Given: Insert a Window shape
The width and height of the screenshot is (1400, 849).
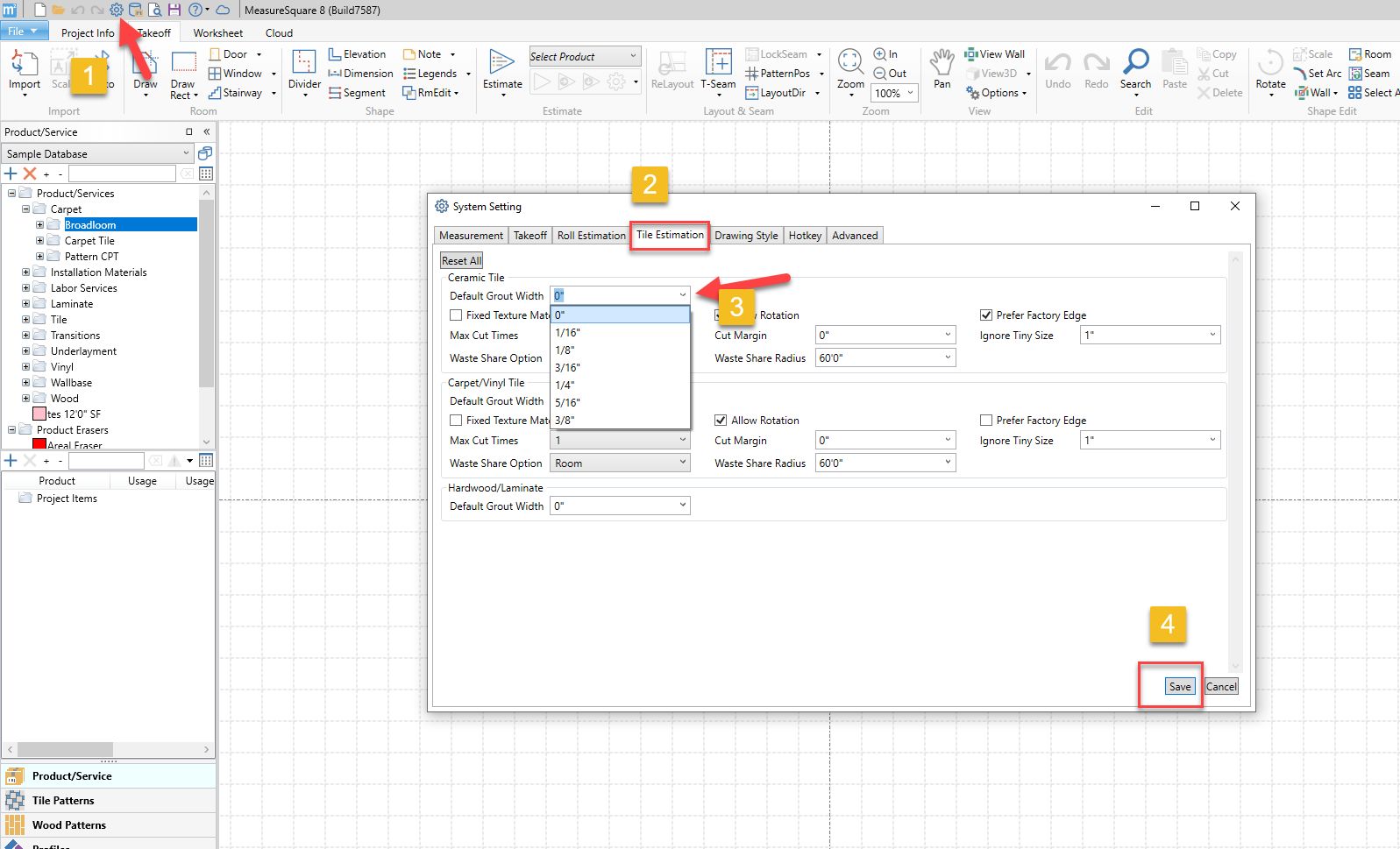Looking at the screenshot, I should click(242, 74).
